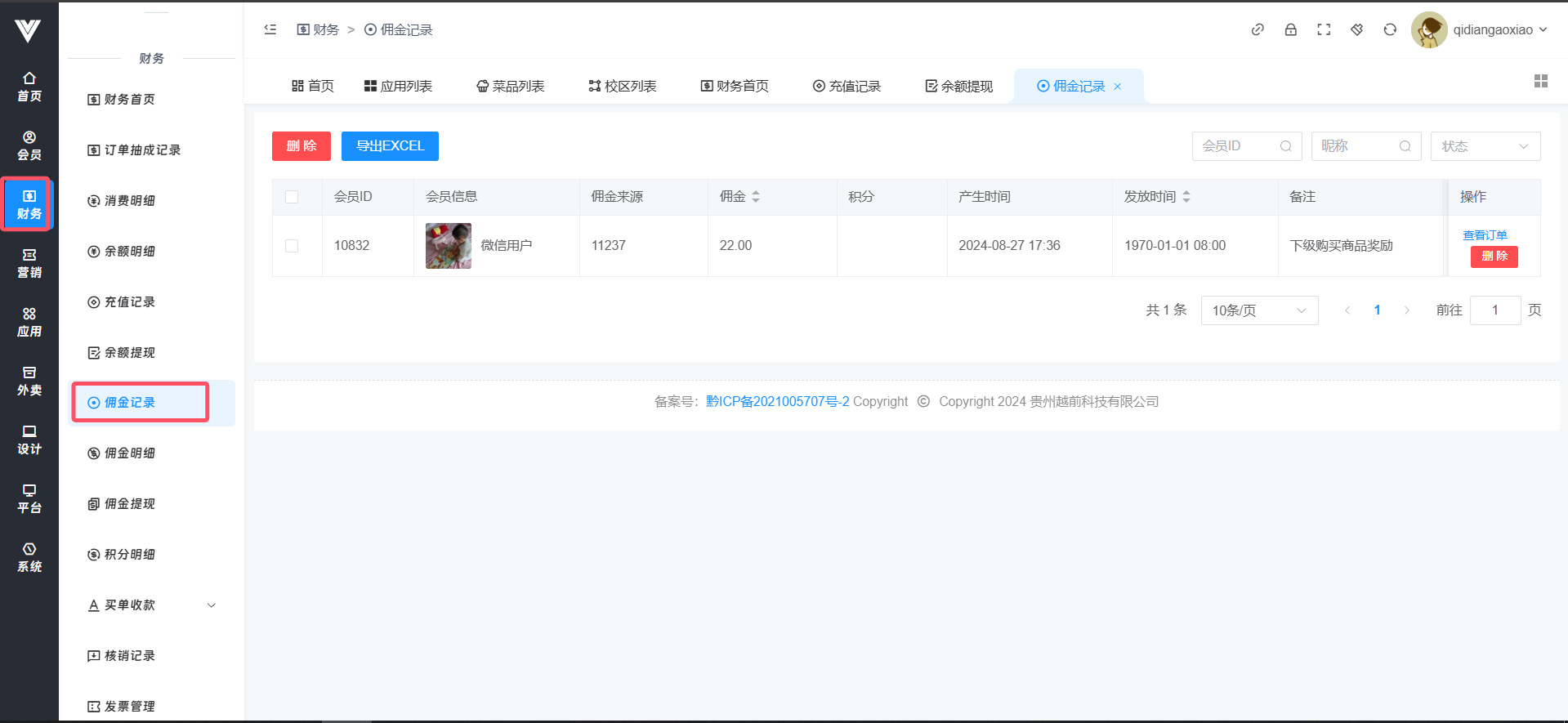Click the 导出EXCEL button
Image resolution: width=1568 pixels, height=723 pixels.
pos(390,146)
